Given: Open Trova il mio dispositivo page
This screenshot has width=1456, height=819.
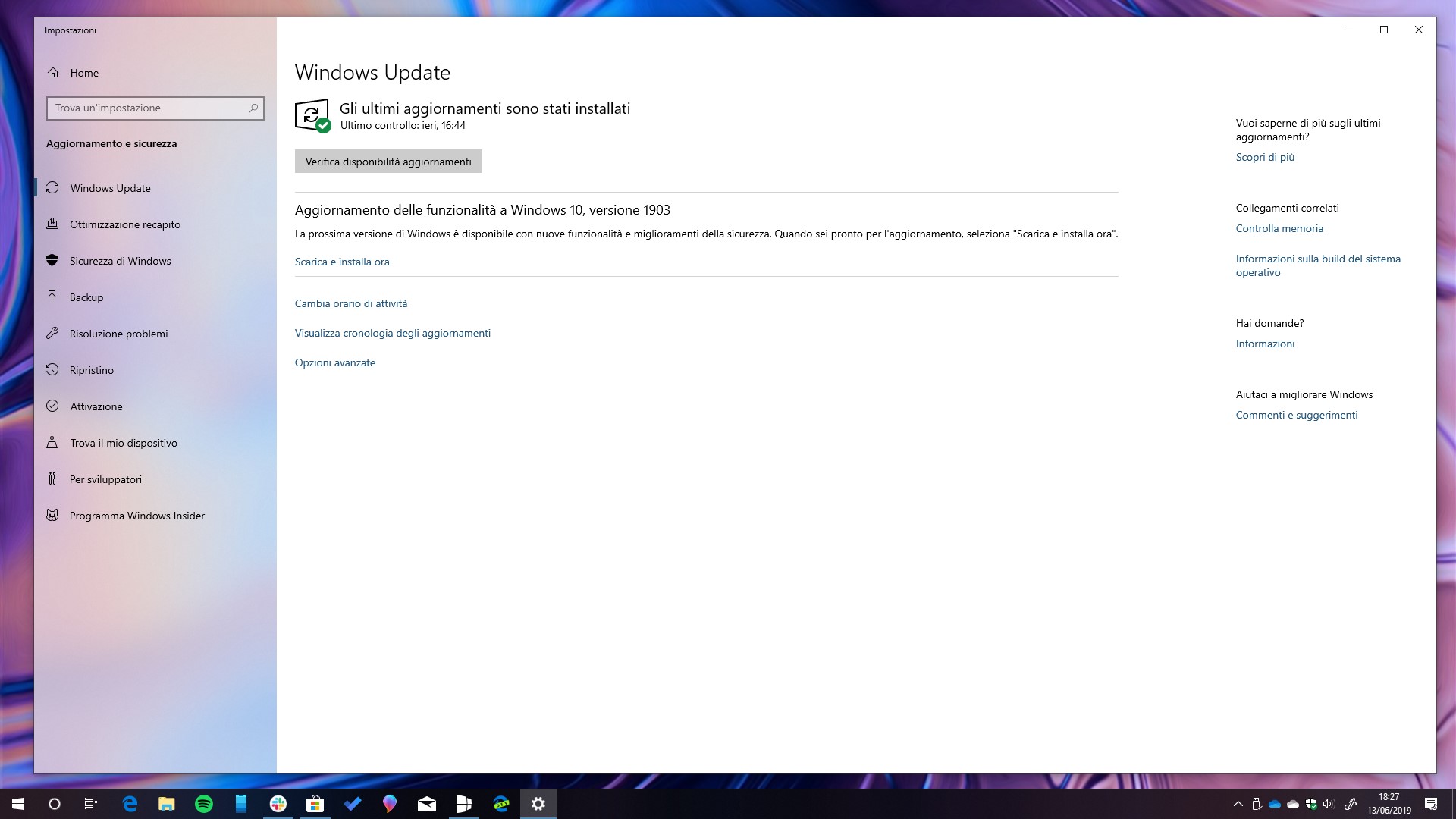Looking at the screenshot, I should click(x=155, y=443).
